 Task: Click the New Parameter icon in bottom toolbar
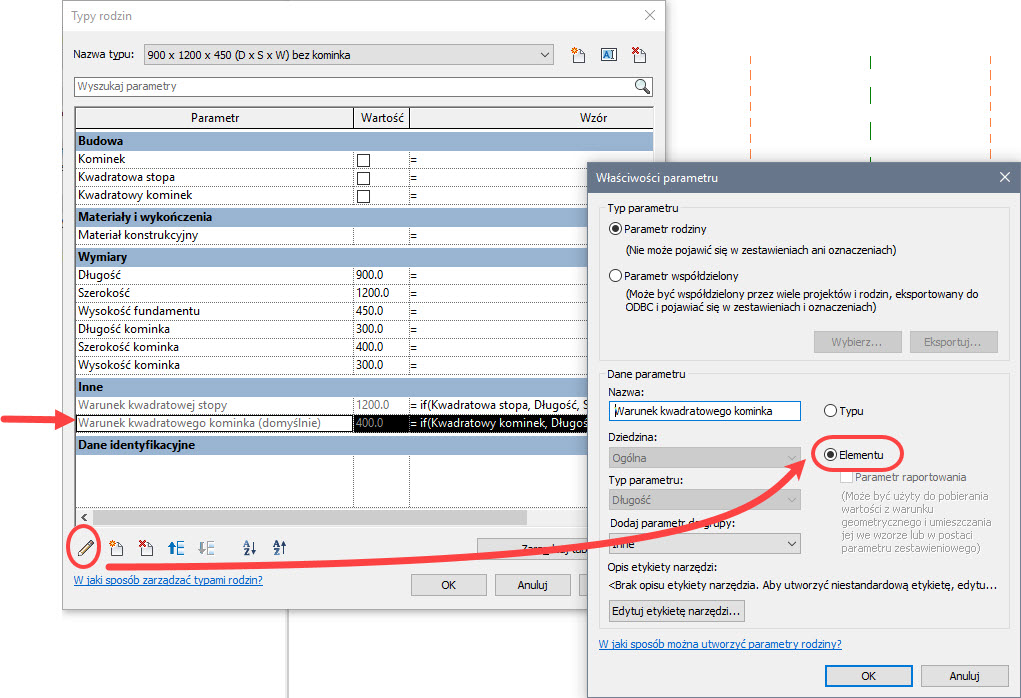(x=116, y=547)
